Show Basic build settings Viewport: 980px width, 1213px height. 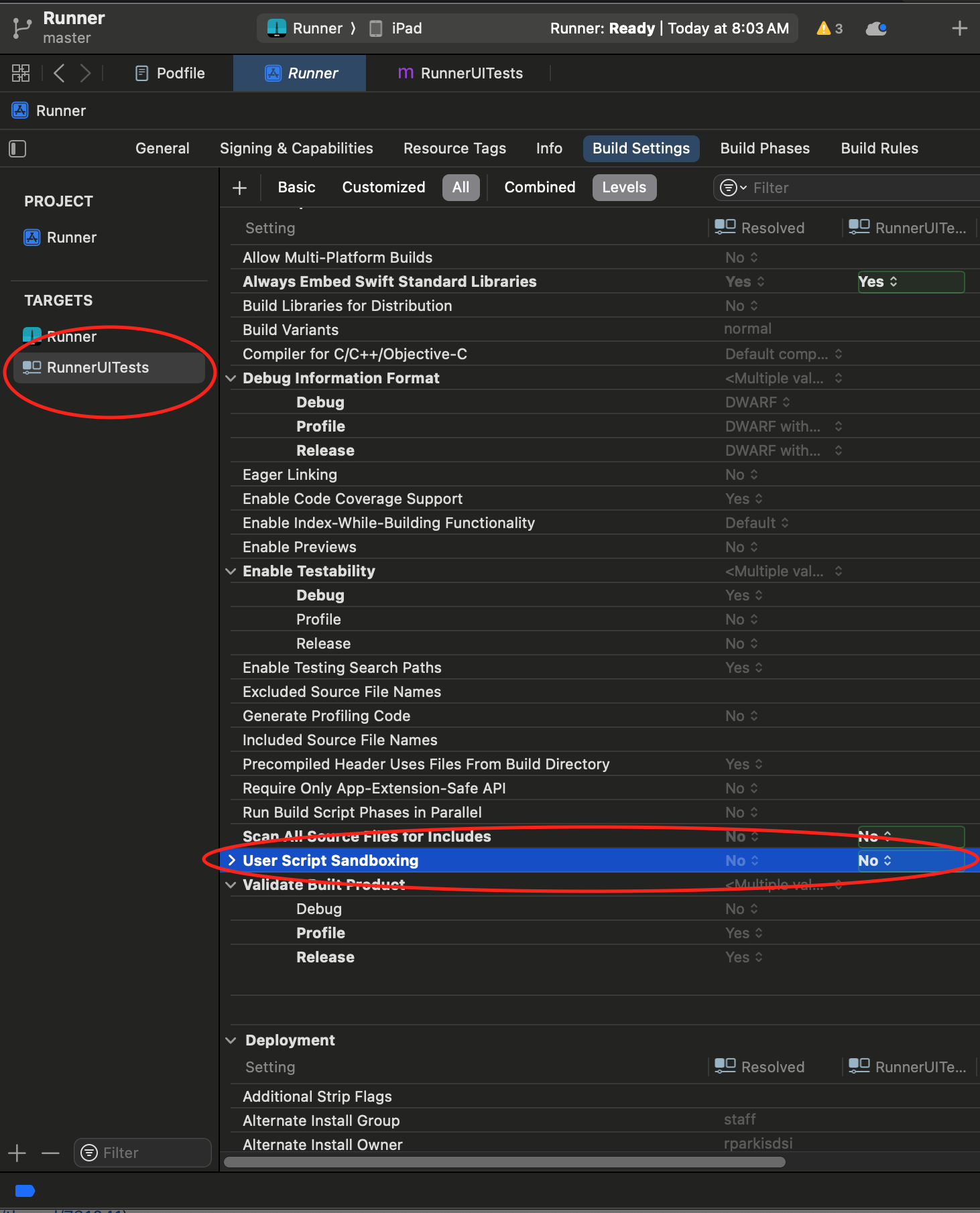click(296, 187)
